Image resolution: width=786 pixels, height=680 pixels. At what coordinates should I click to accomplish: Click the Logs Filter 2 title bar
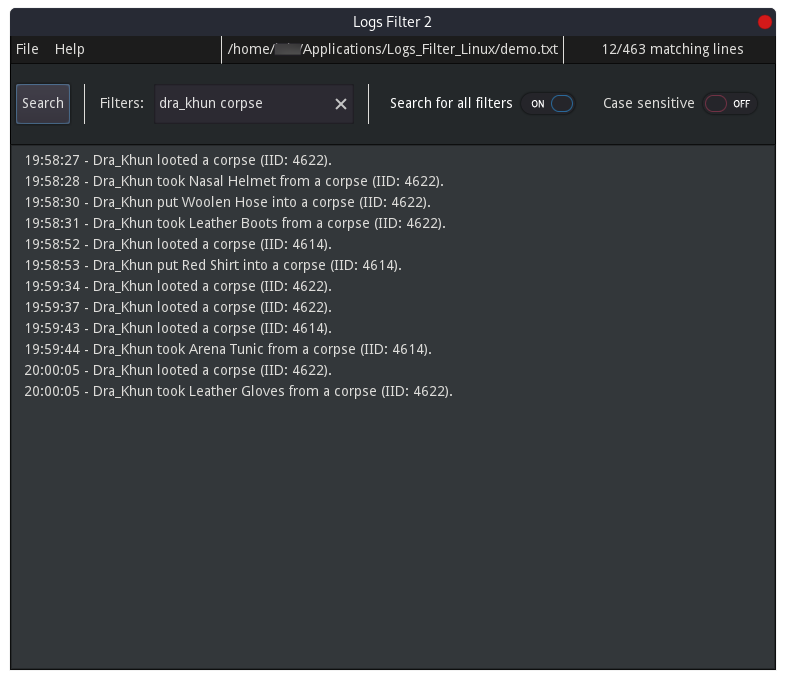click(x=392, y=22)
